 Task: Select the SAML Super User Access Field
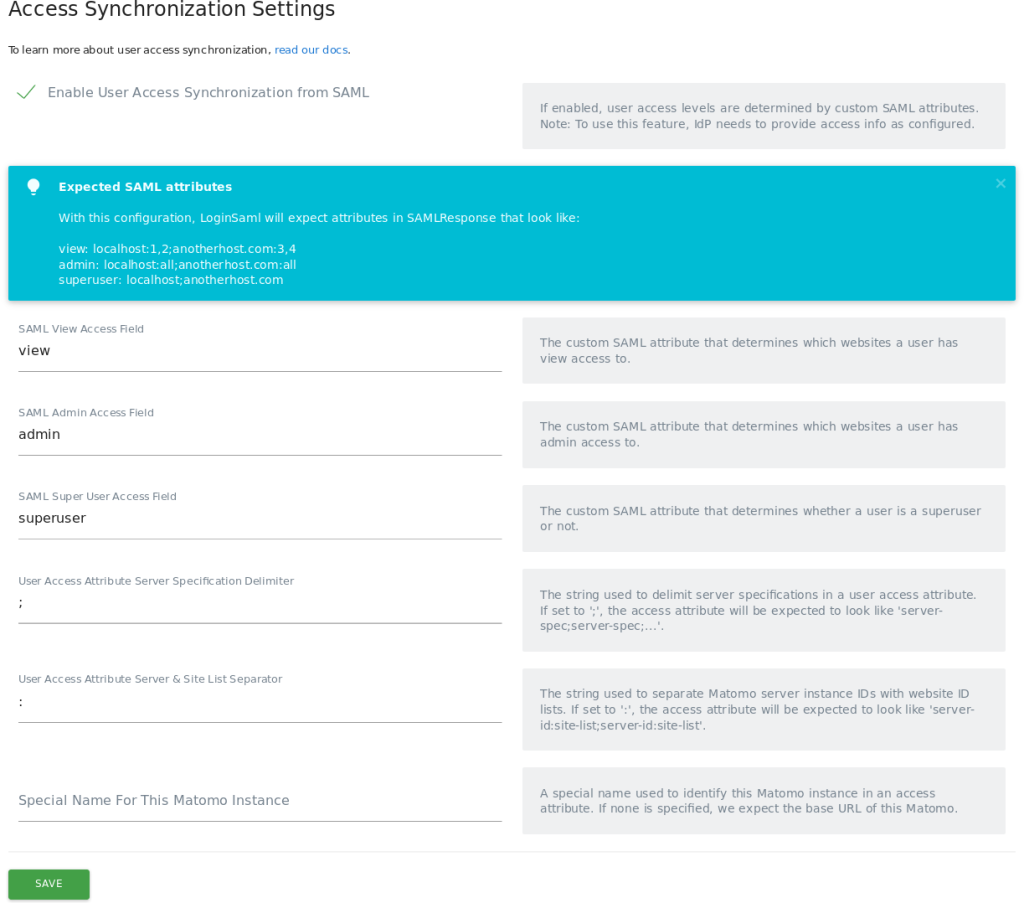[x=259, y=519]
